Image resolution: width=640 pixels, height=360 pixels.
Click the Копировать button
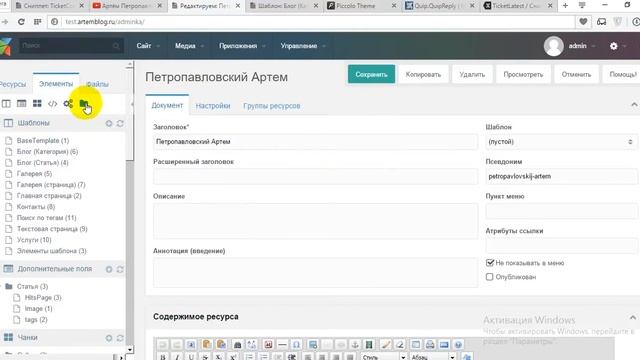(x=423, y=74)
